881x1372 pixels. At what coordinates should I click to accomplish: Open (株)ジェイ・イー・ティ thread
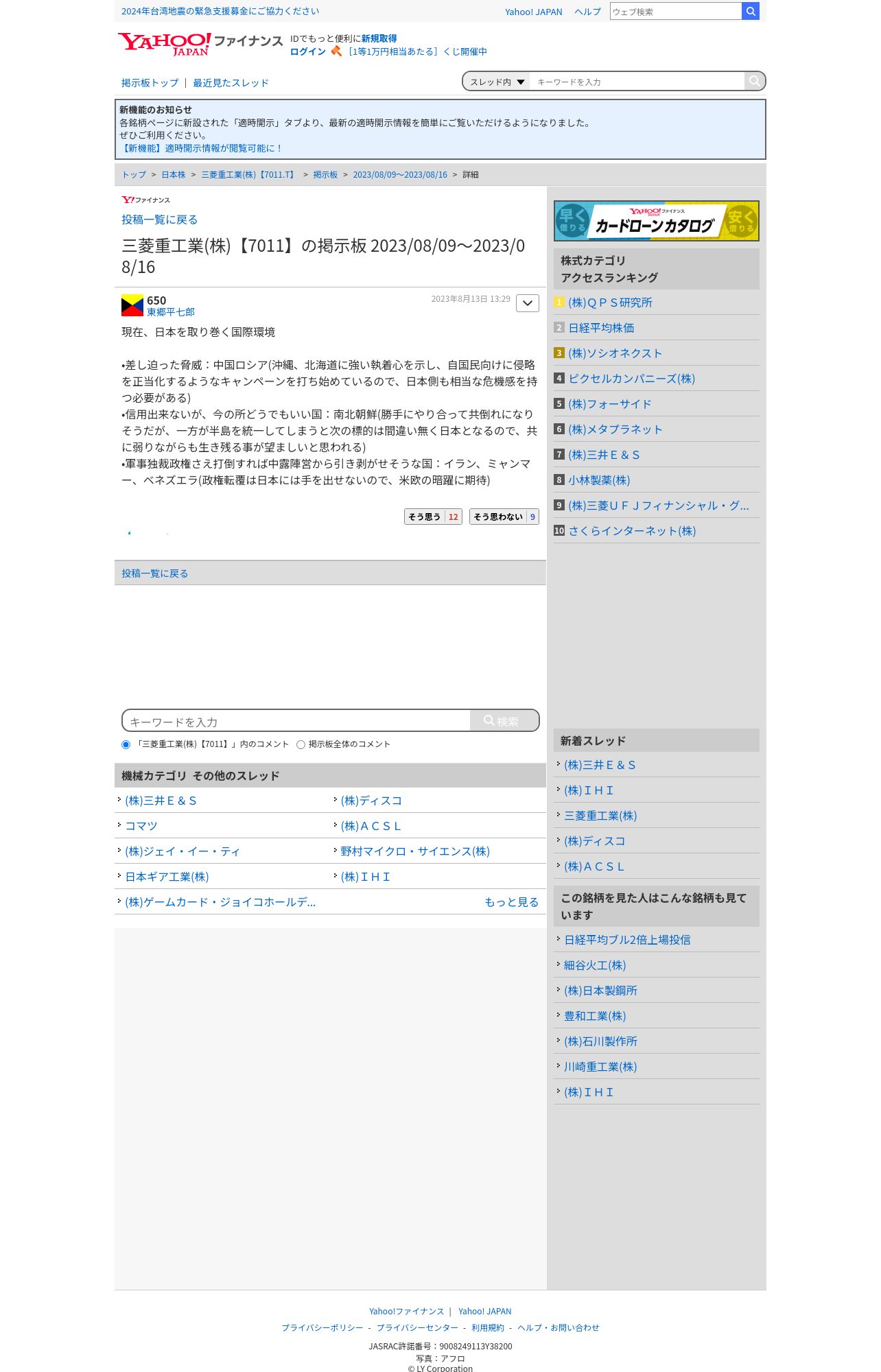tap(183, 851)
